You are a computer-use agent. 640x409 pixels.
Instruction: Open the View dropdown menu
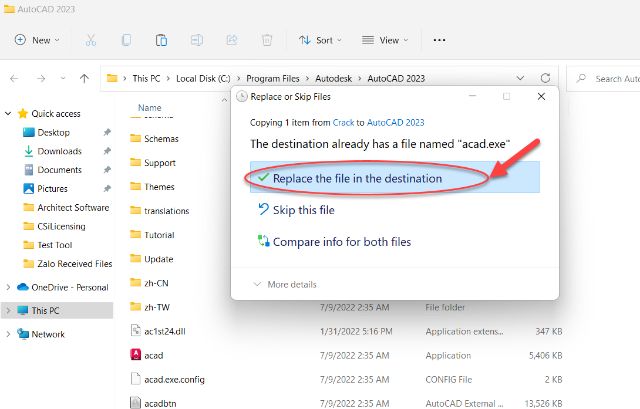pyautogui.click(x=385, y=40)
